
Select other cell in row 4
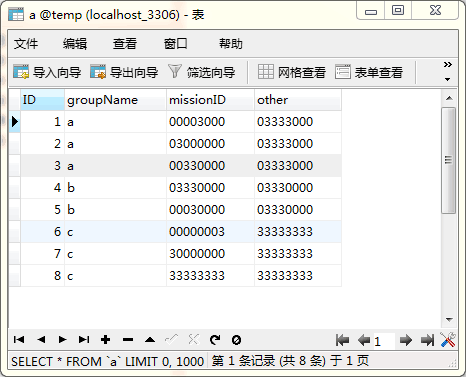(298, 188)
